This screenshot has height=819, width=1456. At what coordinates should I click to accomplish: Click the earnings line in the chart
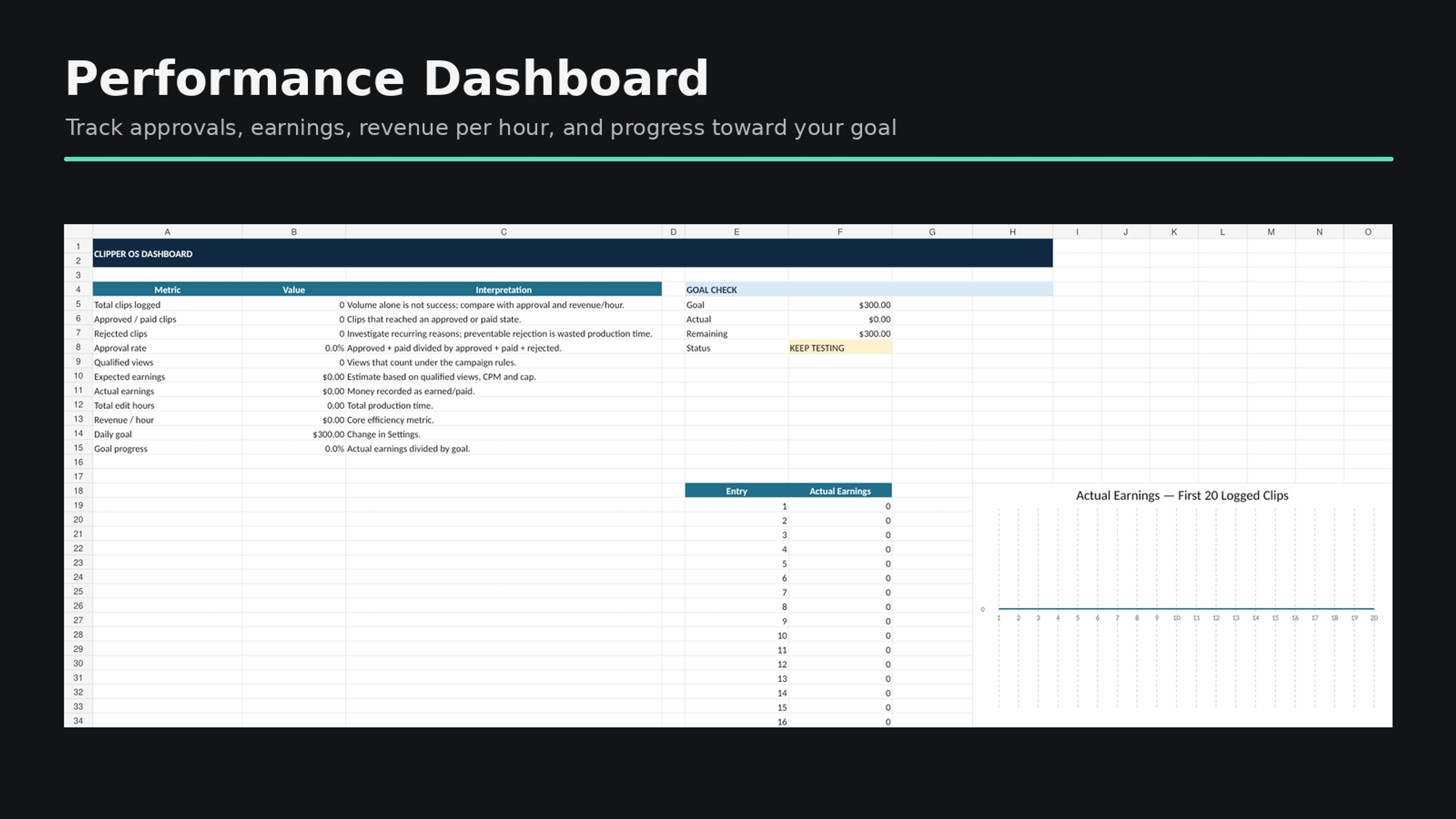coord(1186,609)
